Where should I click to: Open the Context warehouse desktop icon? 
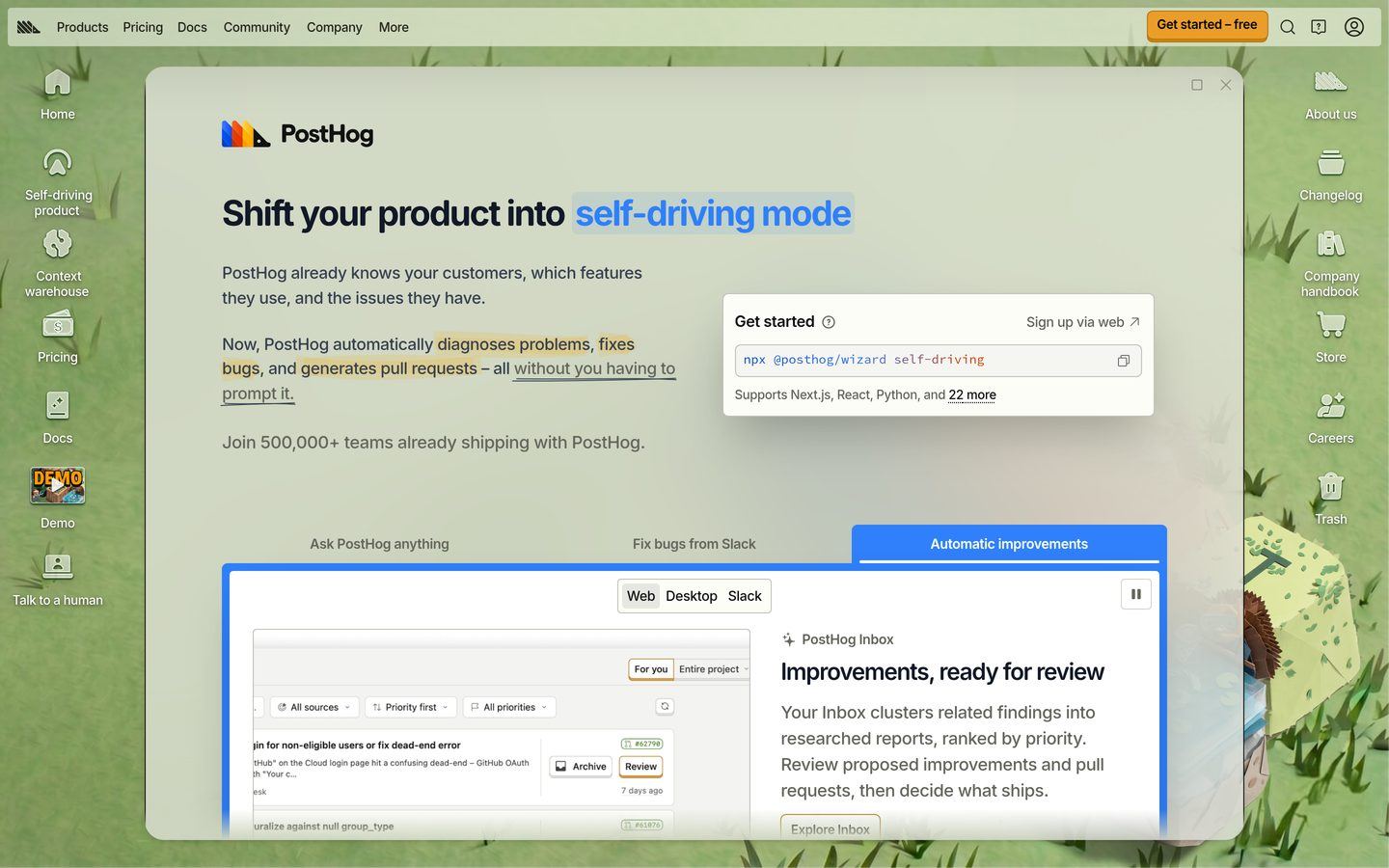(57, 263)
